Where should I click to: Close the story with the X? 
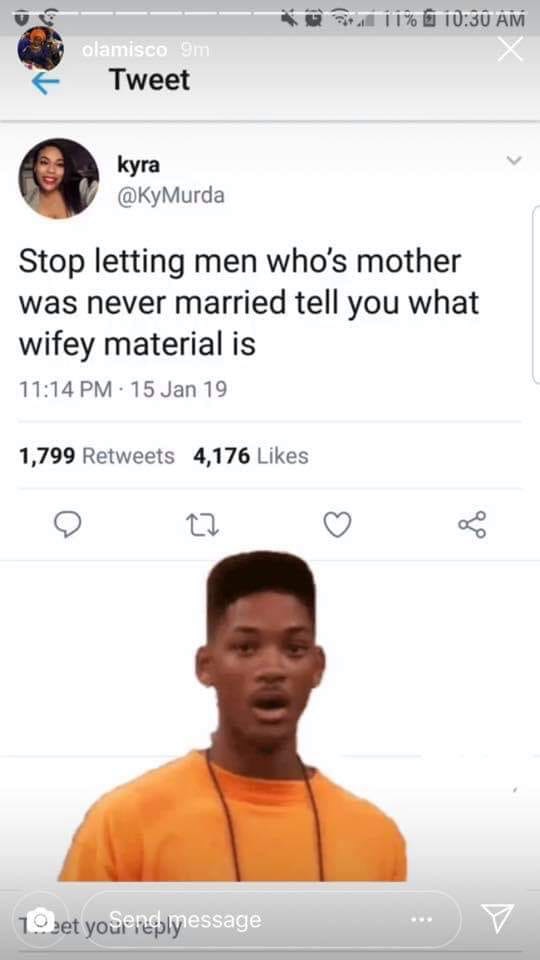pos(509,50)
